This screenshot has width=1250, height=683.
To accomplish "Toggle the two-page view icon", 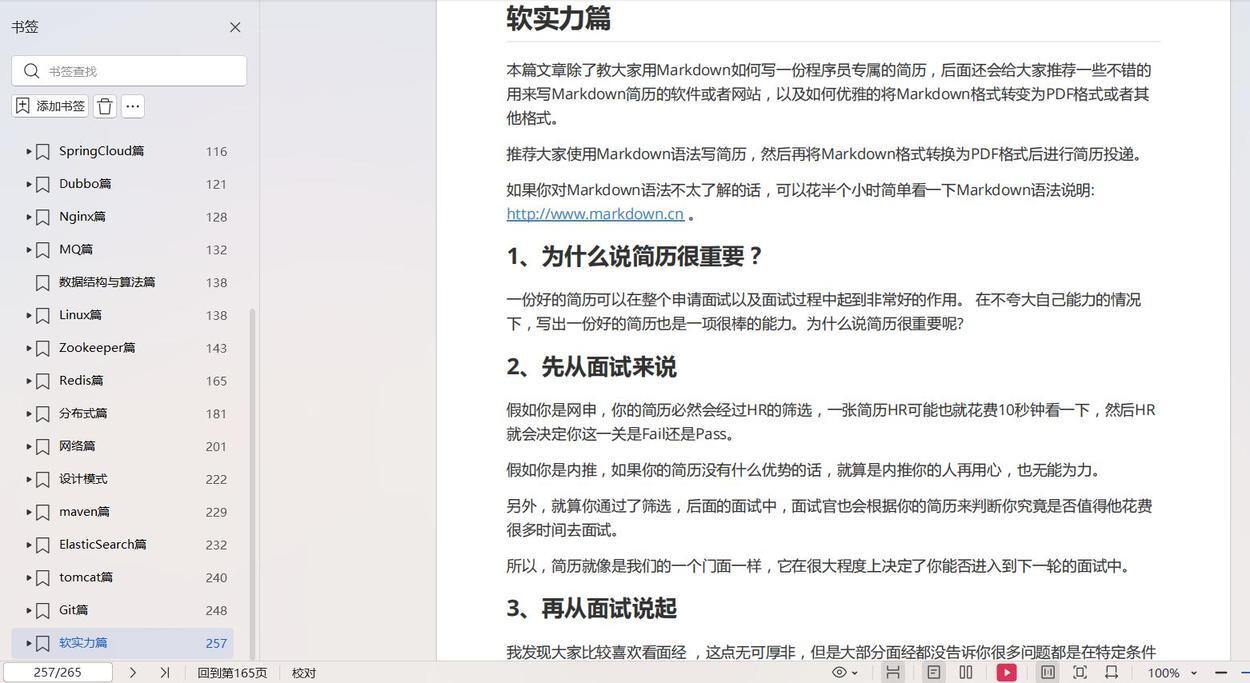I will [966, 673].
